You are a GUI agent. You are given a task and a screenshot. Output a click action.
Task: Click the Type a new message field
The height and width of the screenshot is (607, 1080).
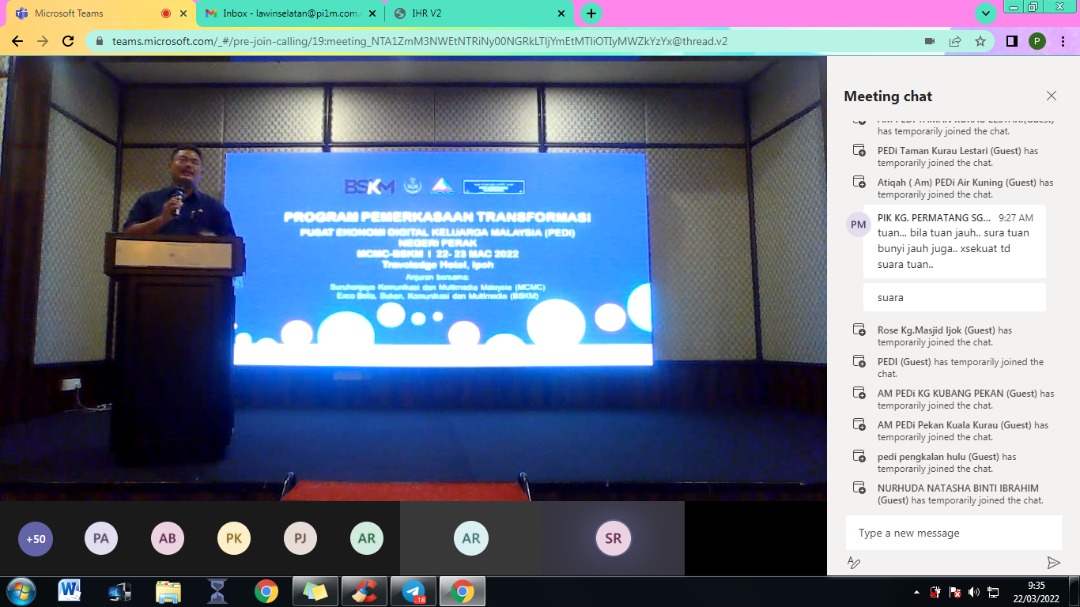(x=953, y=533)
